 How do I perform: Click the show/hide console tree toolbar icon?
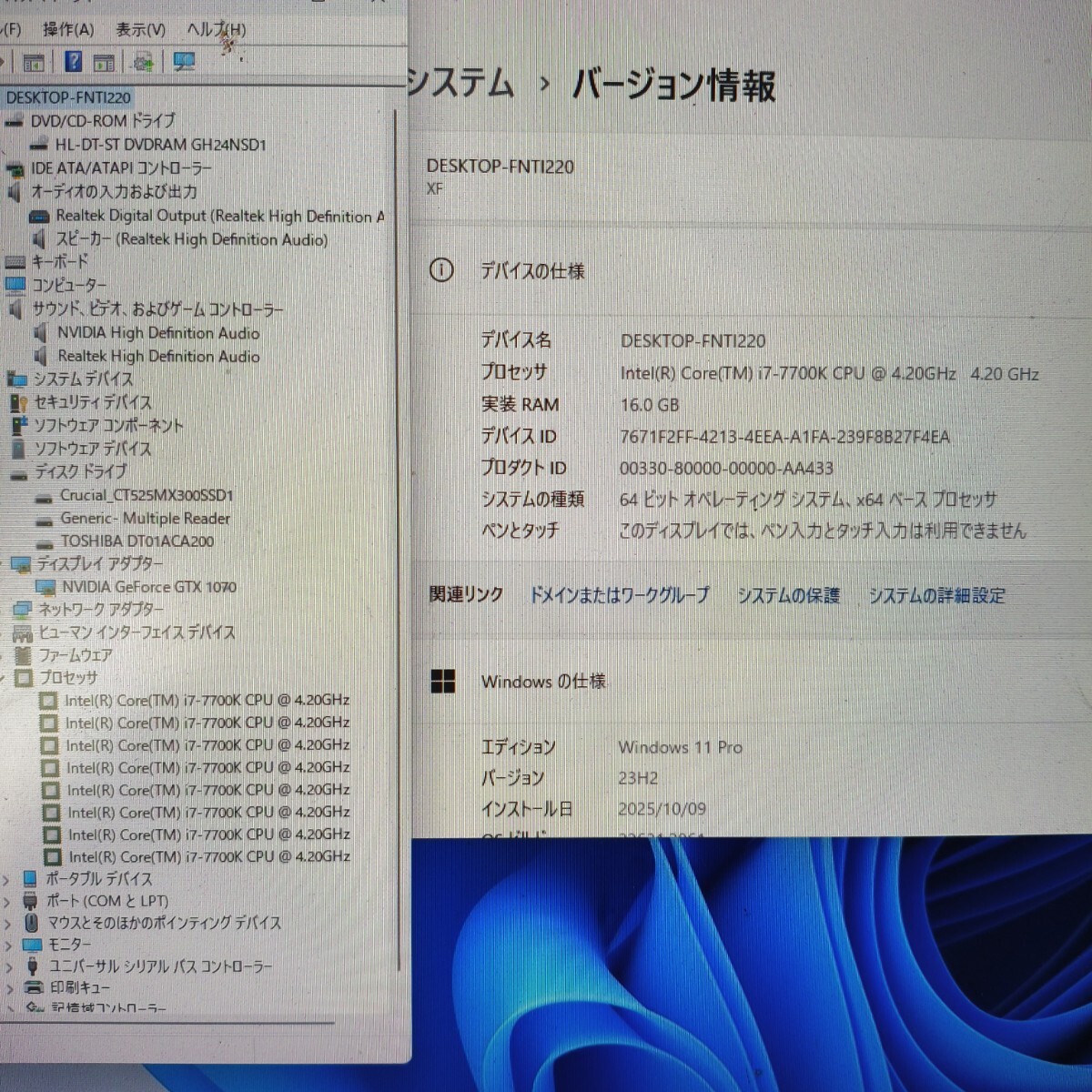pos(34,63)
